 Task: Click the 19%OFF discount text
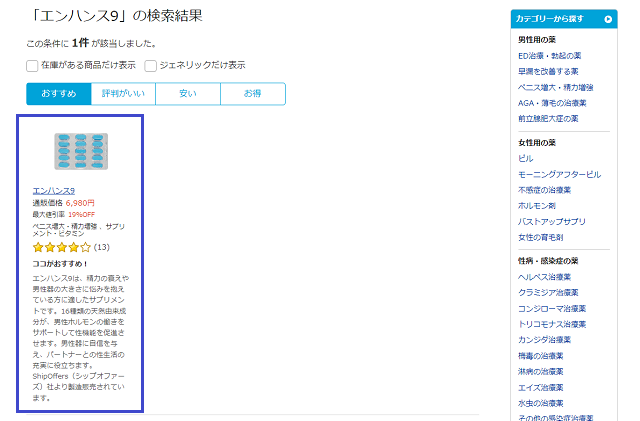point(82,214)
